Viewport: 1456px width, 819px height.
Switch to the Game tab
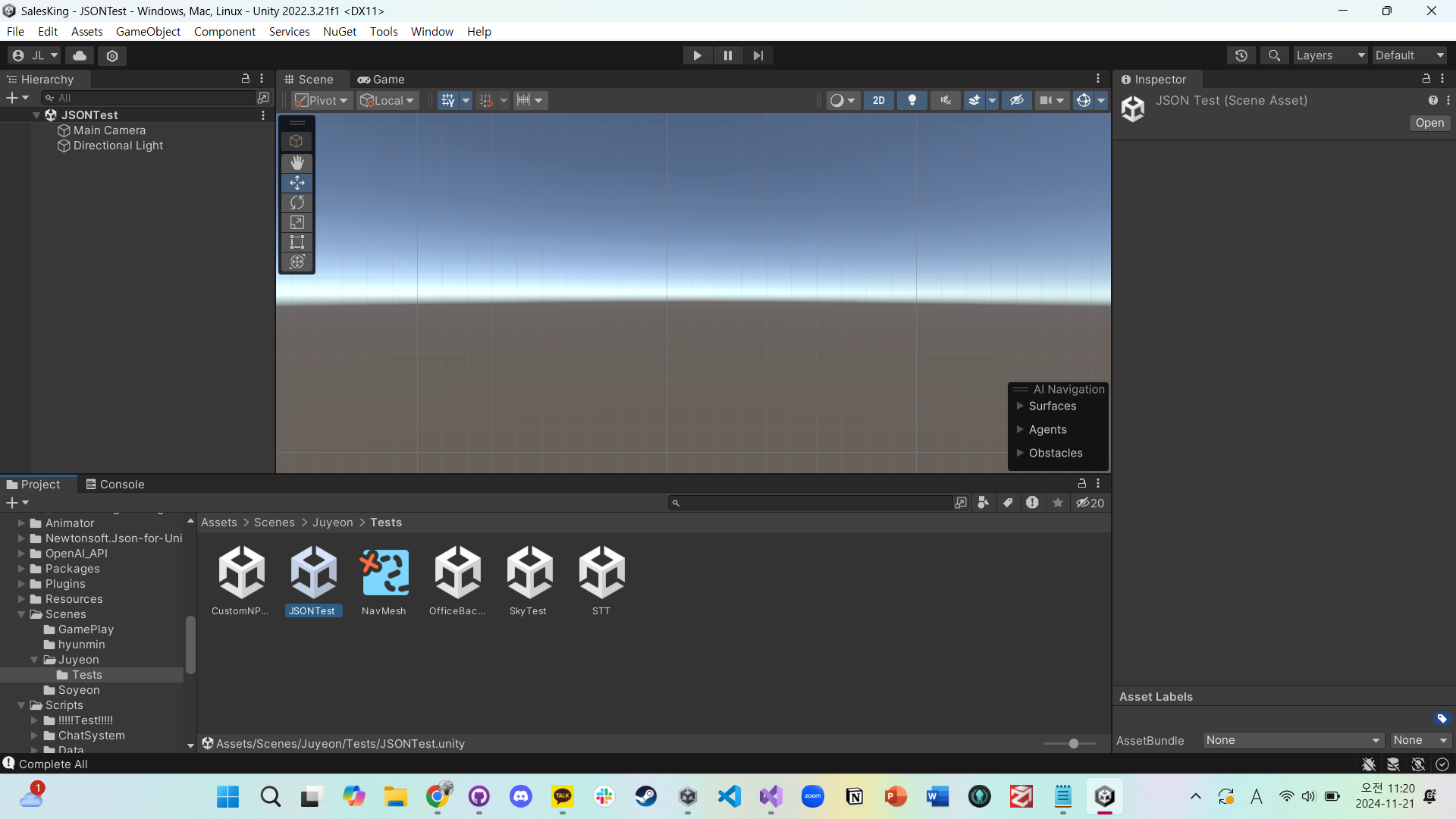[x=381, y=79]
